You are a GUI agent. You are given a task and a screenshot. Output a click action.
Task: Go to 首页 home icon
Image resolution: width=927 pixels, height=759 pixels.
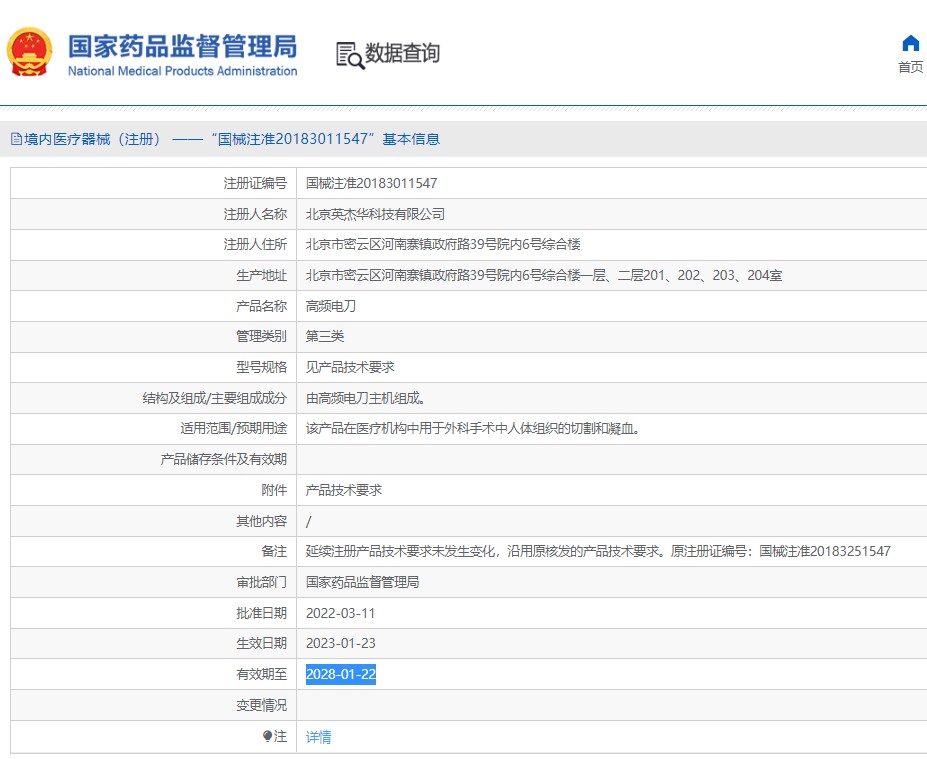point(910,44)
